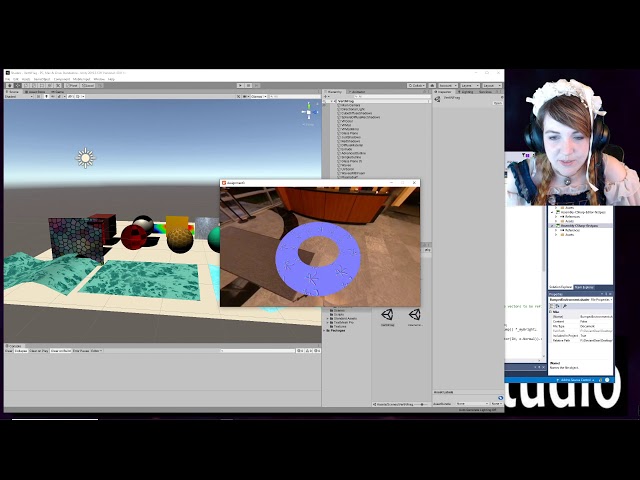Select the Scripts folder in Project
Screen dimensions: 640x480
coord(339,314)
